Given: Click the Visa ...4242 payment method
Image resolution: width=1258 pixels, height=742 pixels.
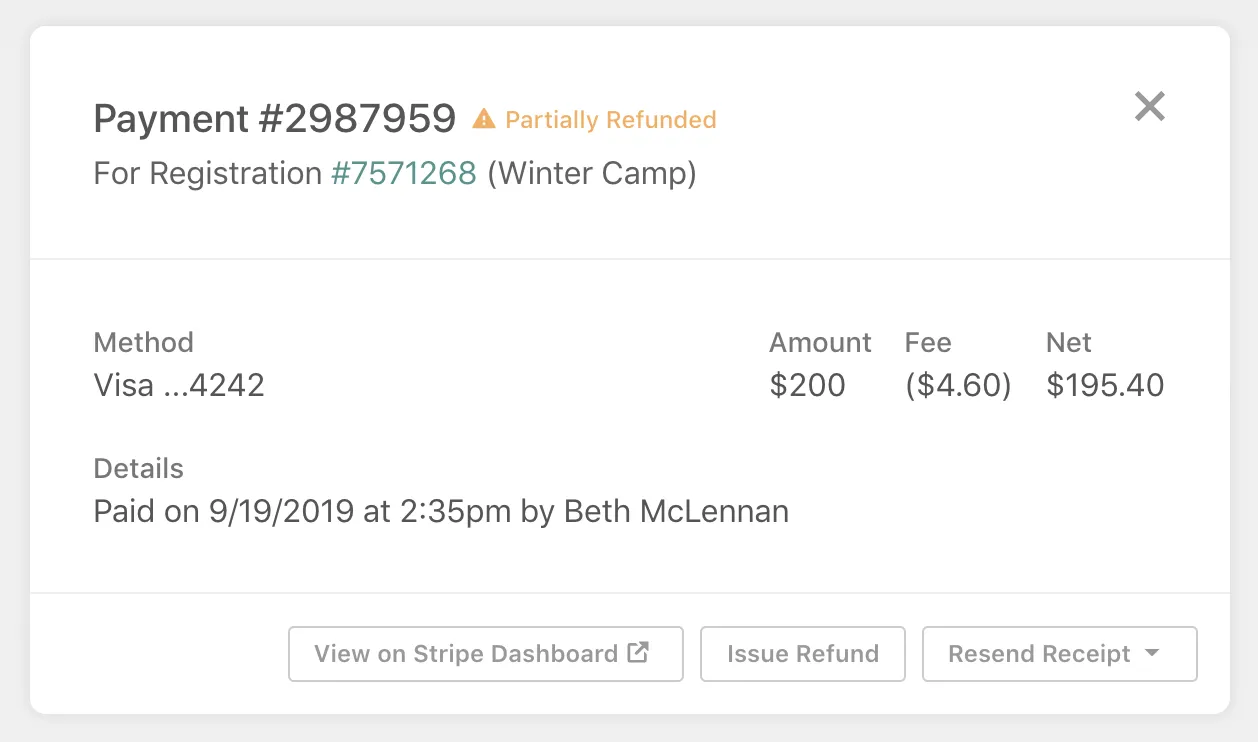Looking at the screenshot, I should 179,386.
